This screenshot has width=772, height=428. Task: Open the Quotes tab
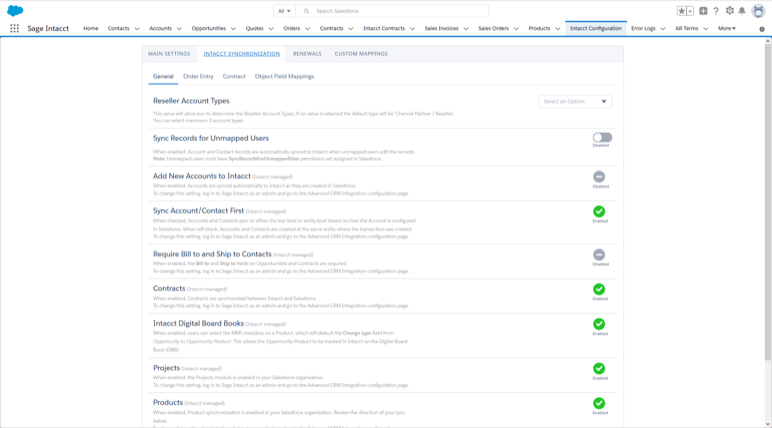pos(255,29)
